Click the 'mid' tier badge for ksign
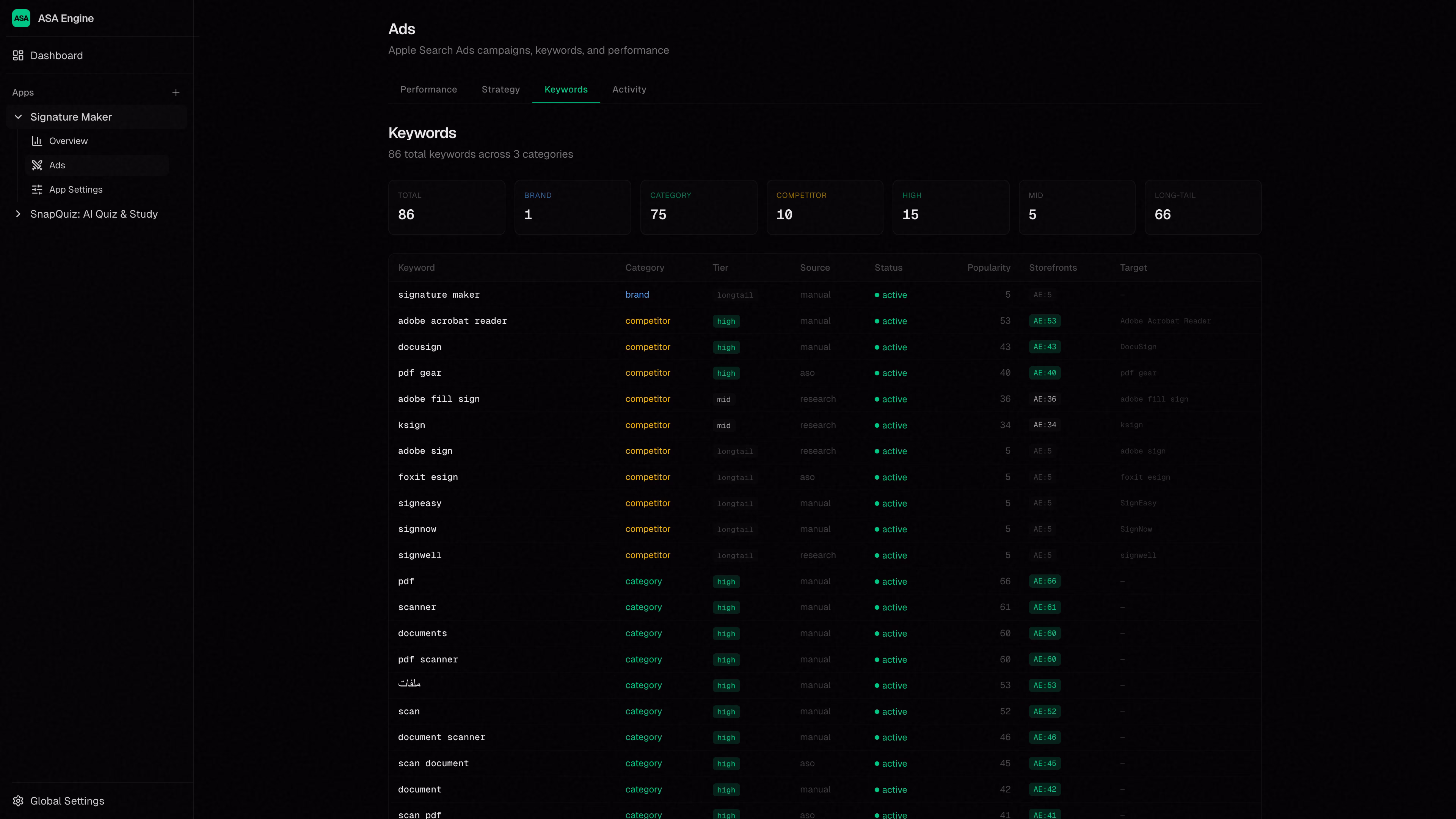This screenshot has height=819, width=1456. 723,425
